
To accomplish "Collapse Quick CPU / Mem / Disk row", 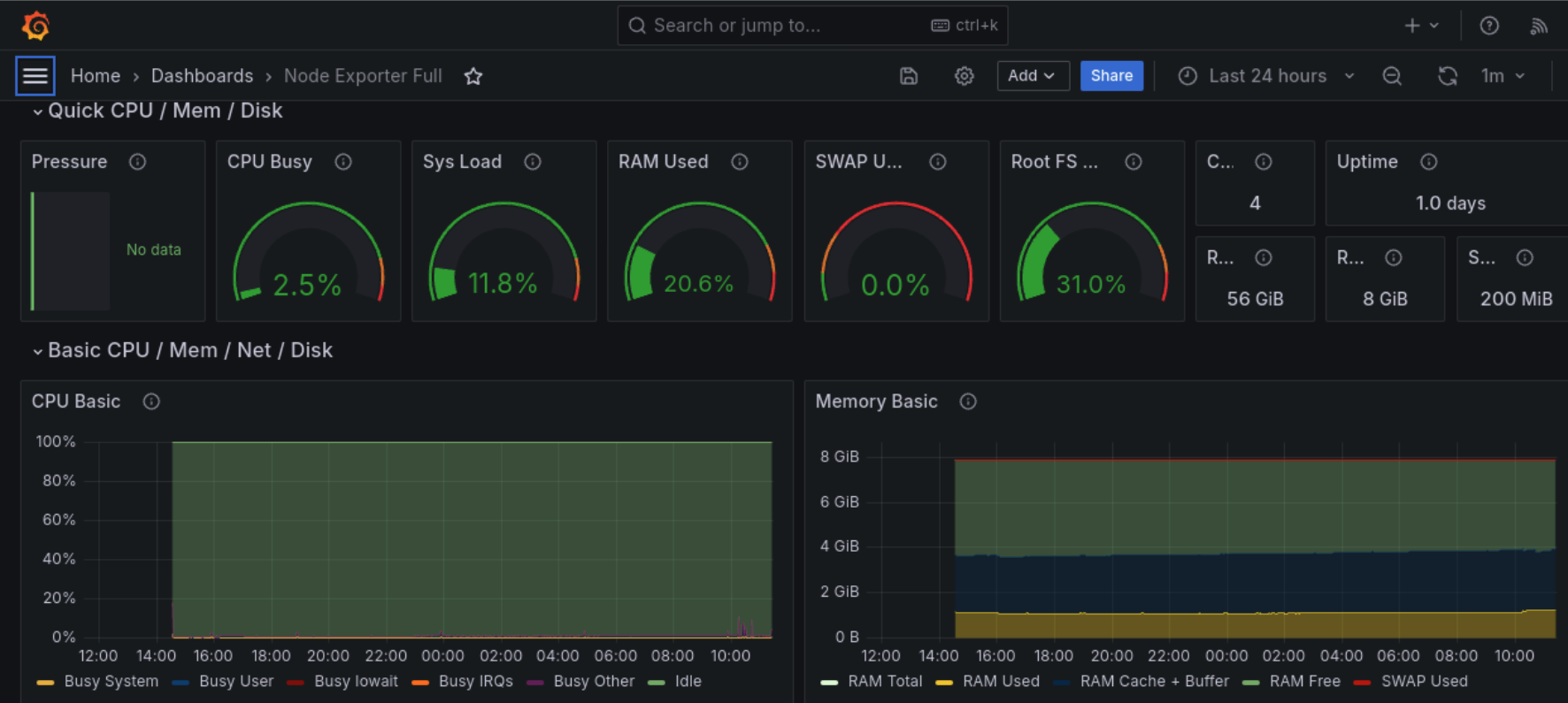I will (x=158, y=111).
